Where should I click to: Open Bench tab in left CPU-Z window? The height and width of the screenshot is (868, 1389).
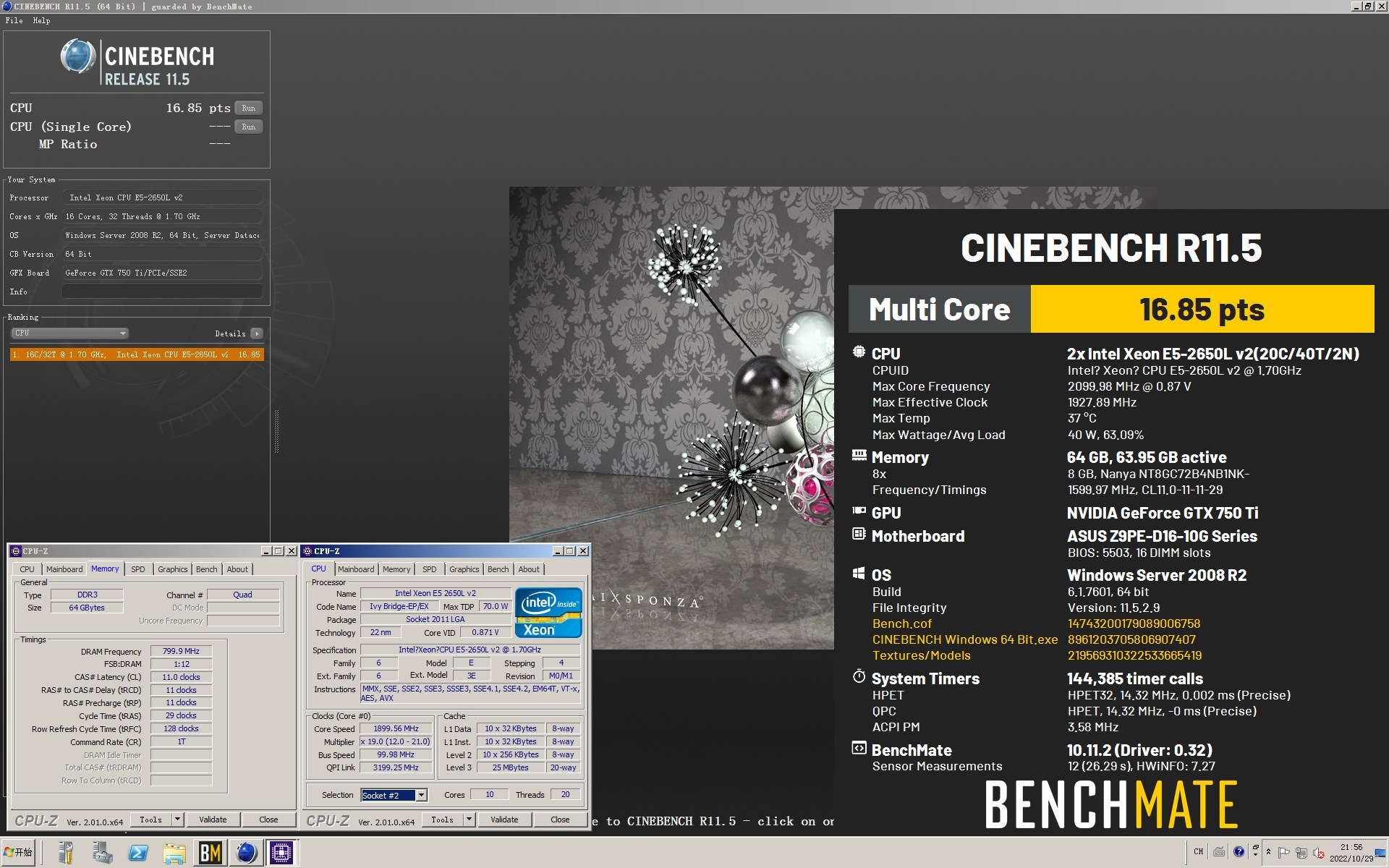[x=206, y=569]
